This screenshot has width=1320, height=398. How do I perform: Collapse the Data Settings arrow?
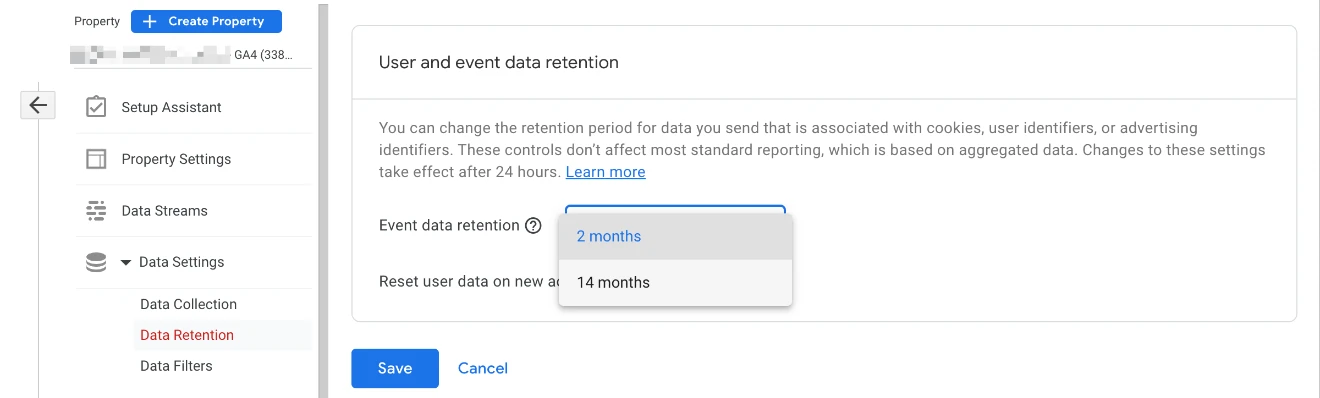click(x=126, y=263)
